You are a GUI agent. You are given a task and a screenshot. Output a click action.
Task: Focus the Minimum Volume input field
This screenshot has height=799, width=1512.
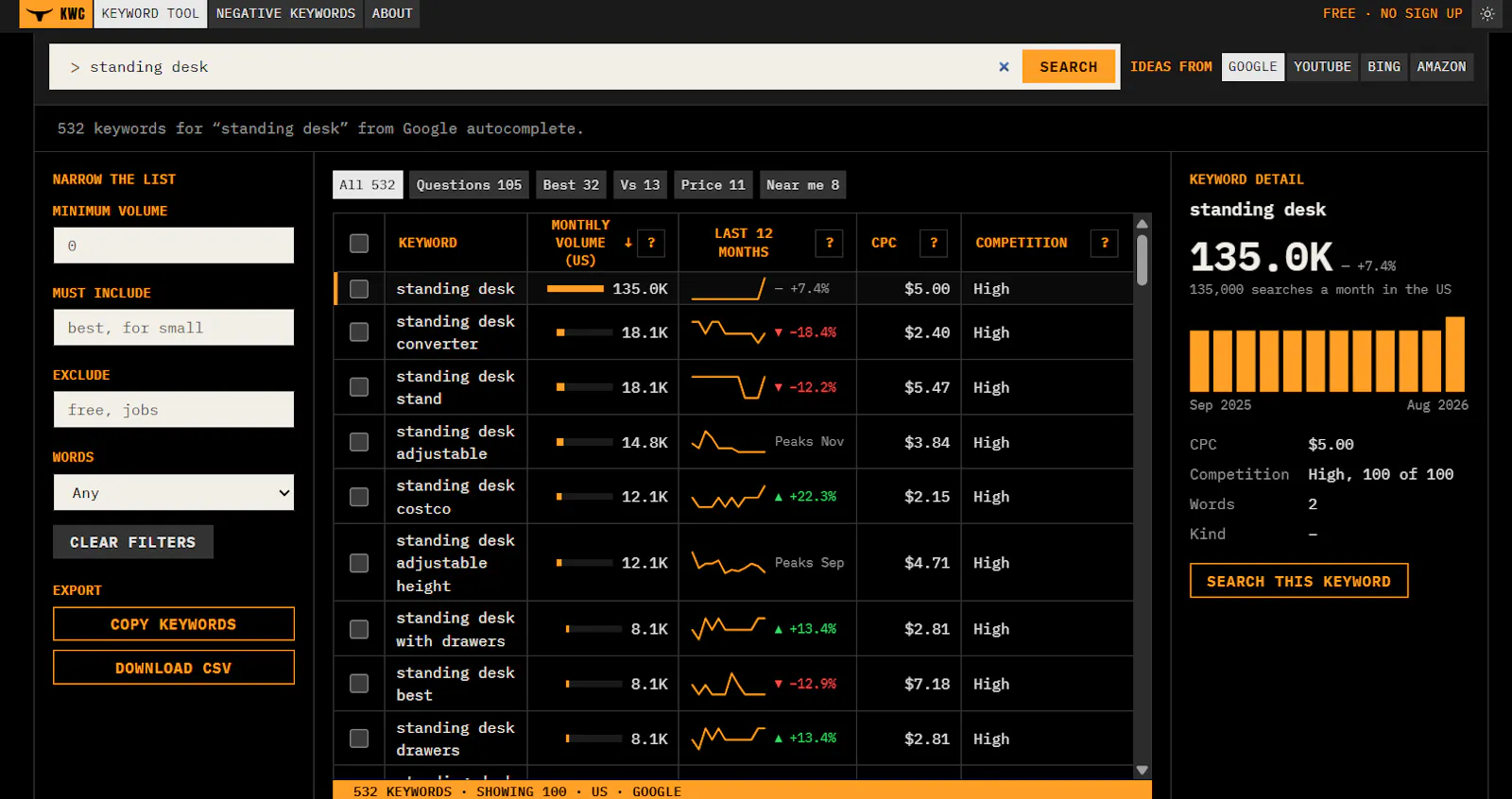[x=174, y=246]
